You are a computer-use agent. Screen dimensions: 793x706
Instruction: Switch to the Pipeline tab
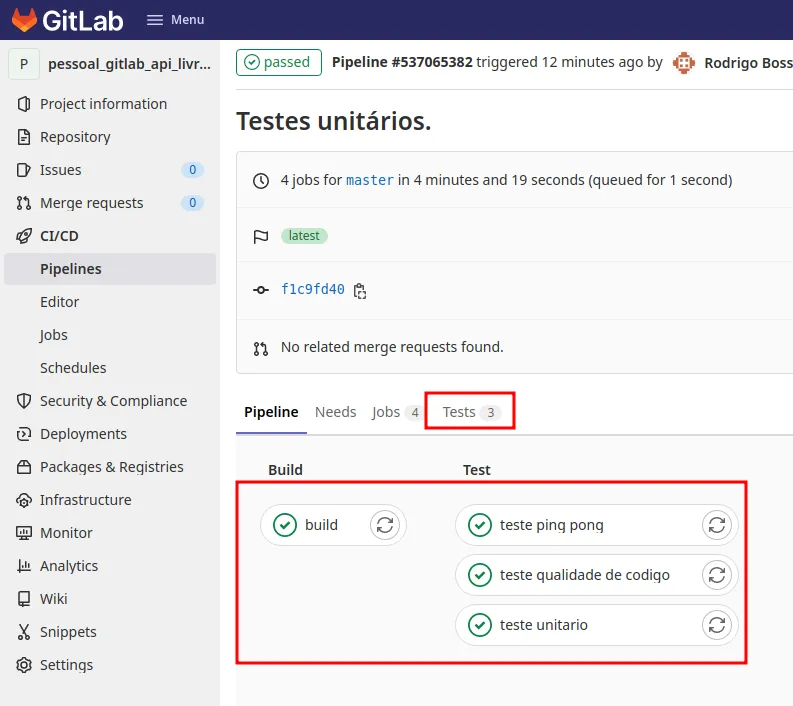(271, 412)
